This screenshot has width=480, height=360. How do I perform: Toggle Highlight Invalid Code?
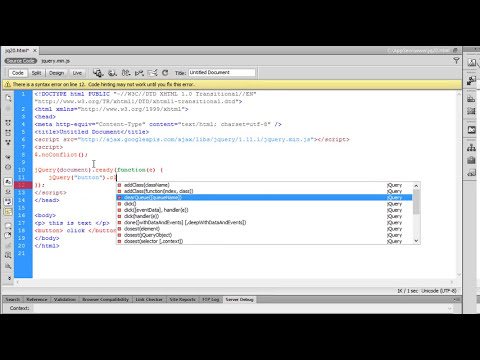pos(8,192)
